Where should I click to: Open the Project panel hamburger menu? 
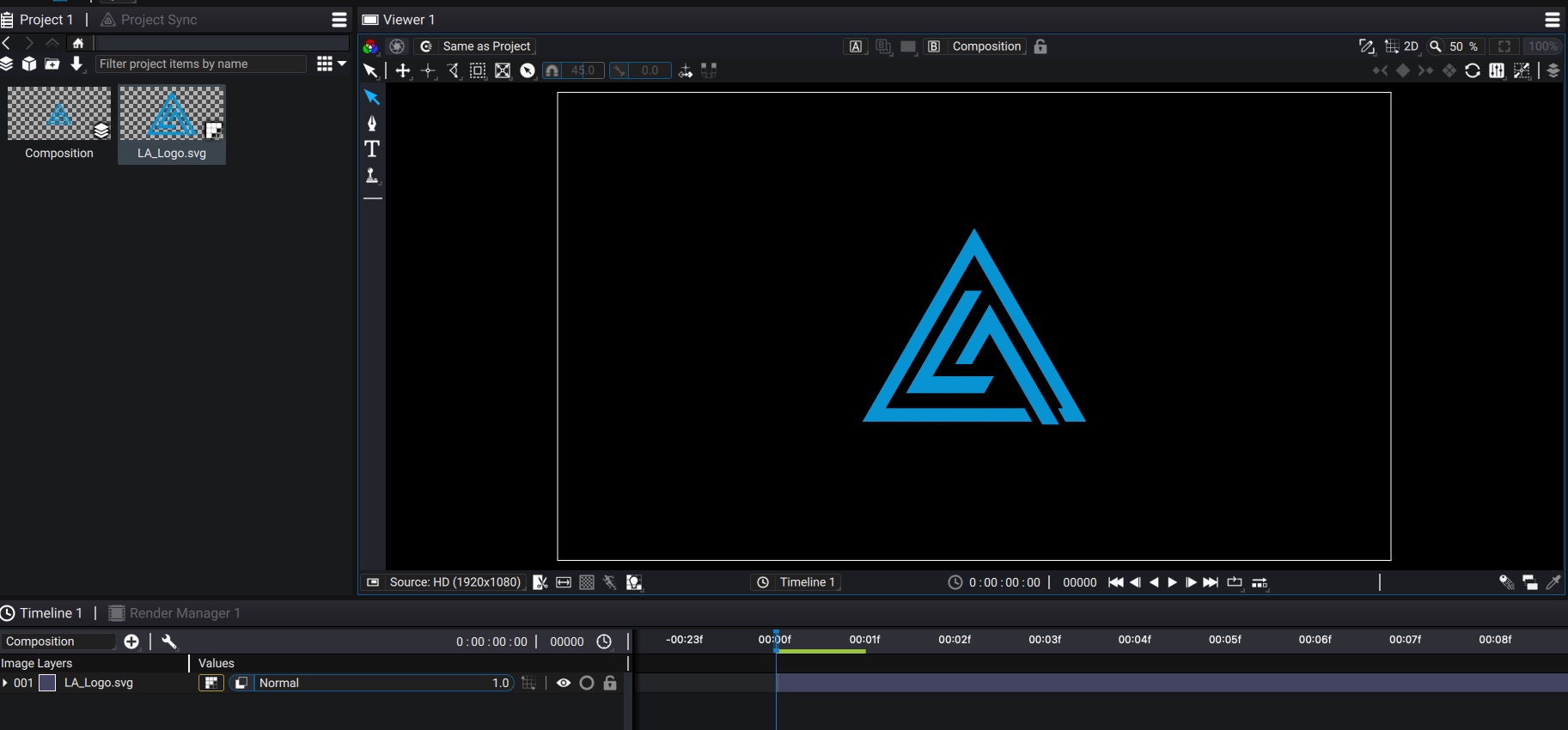339,20
